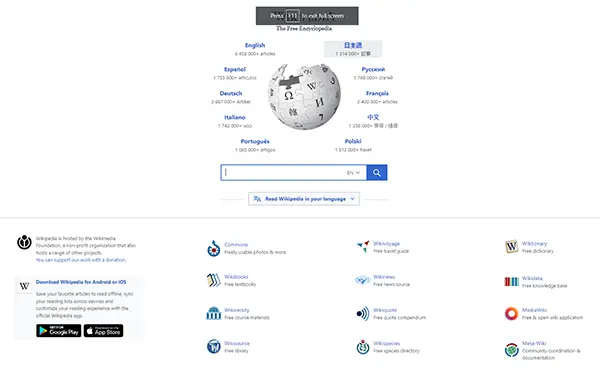
Task: Click the 'Free course materials' description text
Action: 247,318
